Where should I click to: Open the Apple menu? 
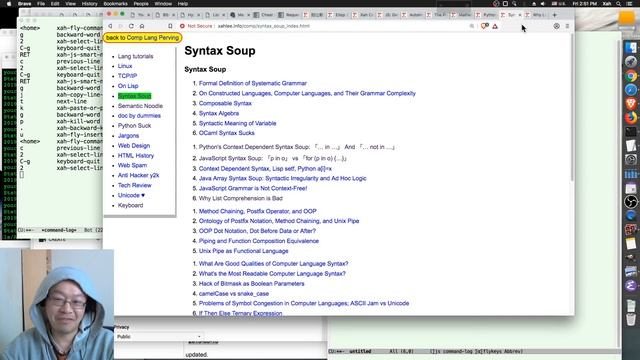pos(9,4)
